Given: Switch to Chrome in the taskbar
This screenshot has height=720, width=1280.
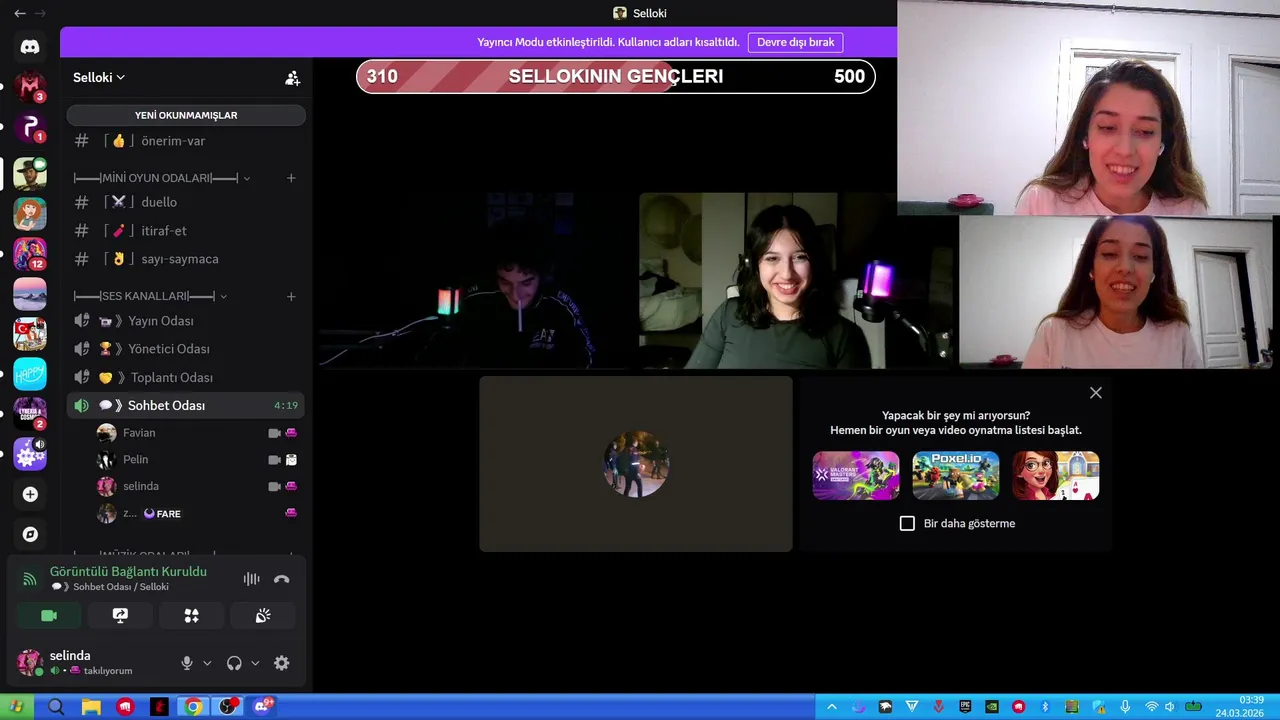Looking at the screenshot, I should (x=194, y=707).
